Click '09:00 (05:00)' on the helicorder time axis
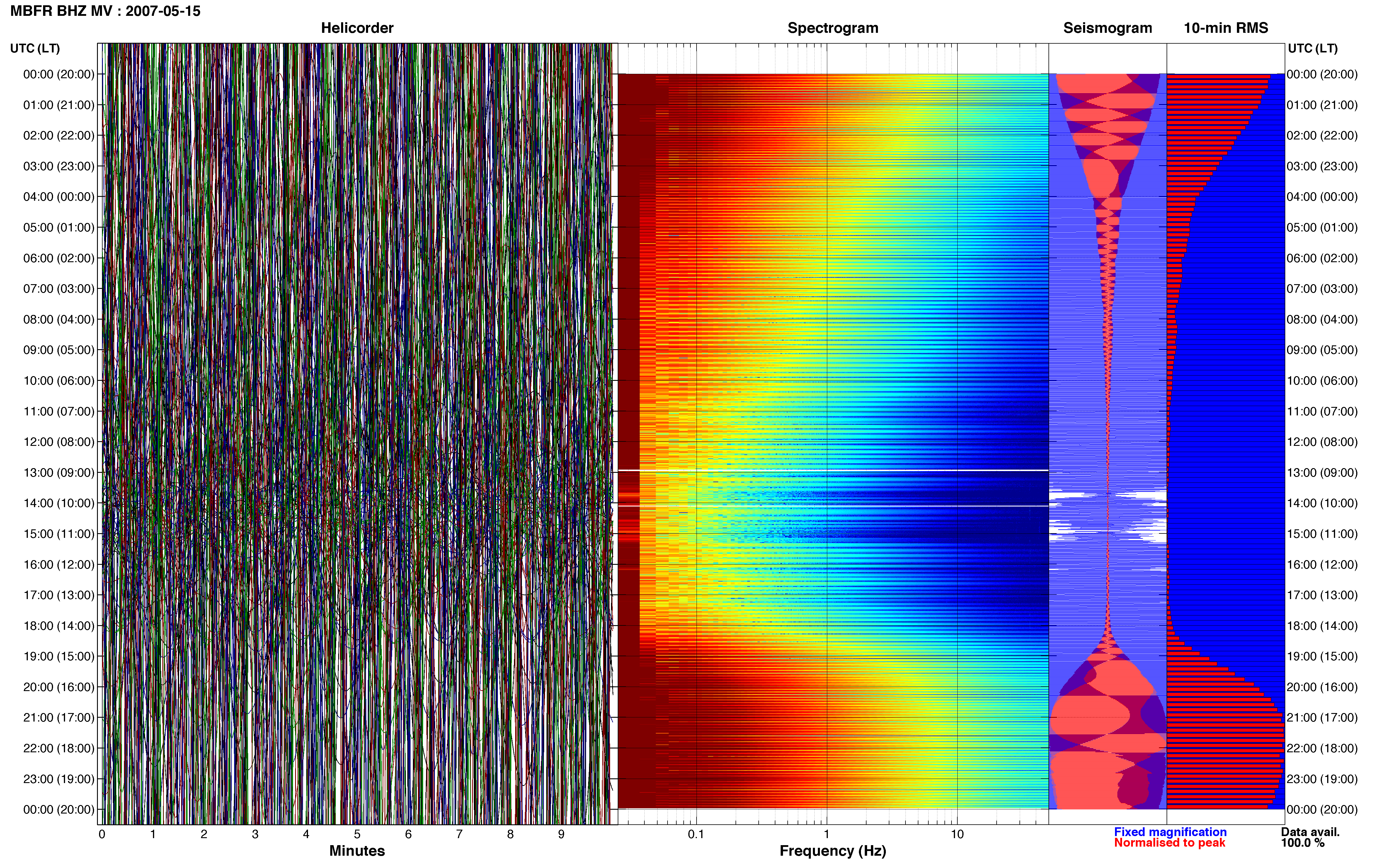The image size is (1389, 868). coord(59,350)
